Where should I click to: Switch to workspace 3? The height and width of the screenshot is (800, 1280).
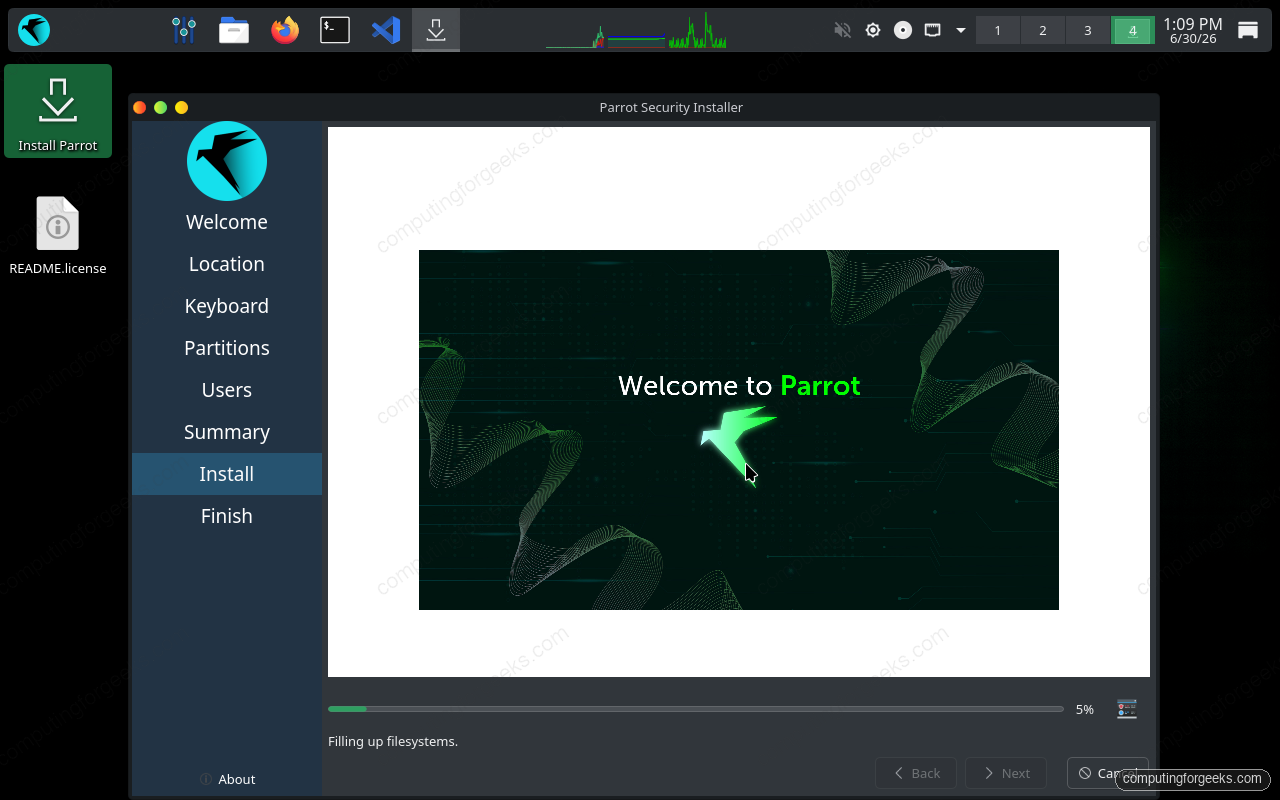[1088, 30]
